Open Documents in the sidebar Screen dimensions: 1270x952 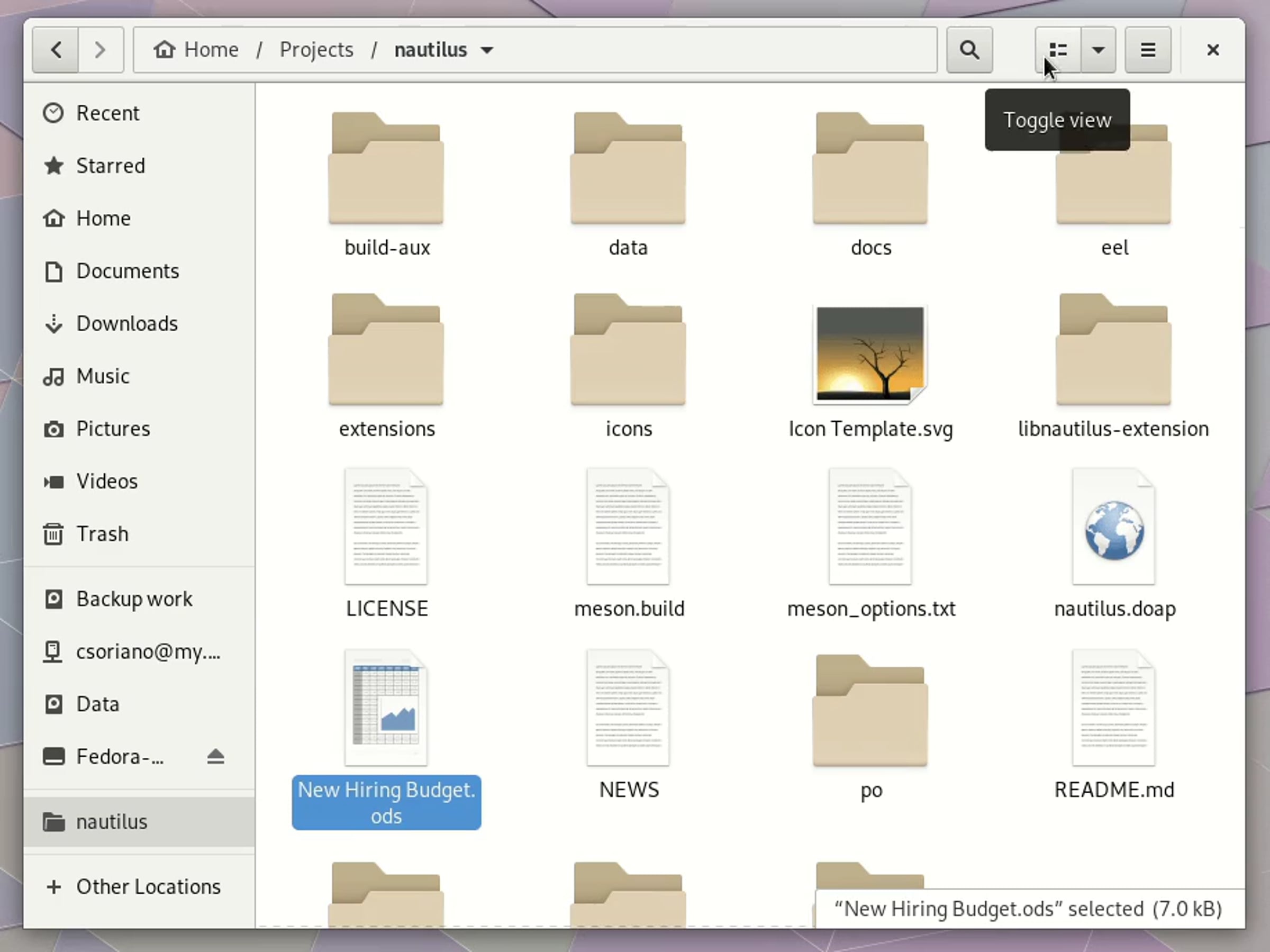[x=140, y=271]
